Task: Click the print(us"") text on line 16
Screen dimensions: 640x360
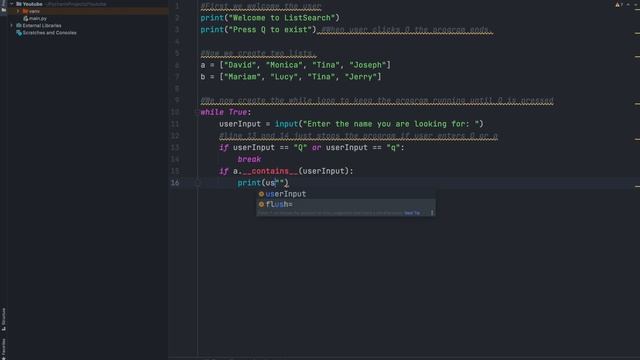Action: point(263,183)
